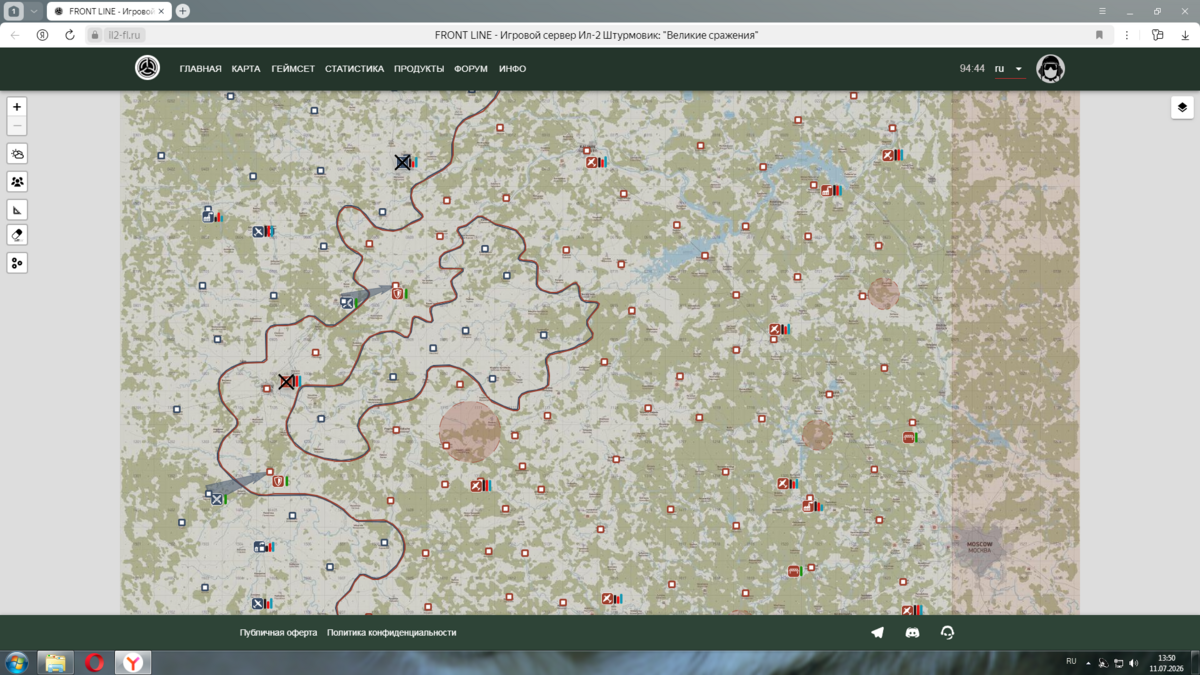Screen dimensions: 1200x675
Task: Open the Discord server icon
Action: click(x=912, y=633)
